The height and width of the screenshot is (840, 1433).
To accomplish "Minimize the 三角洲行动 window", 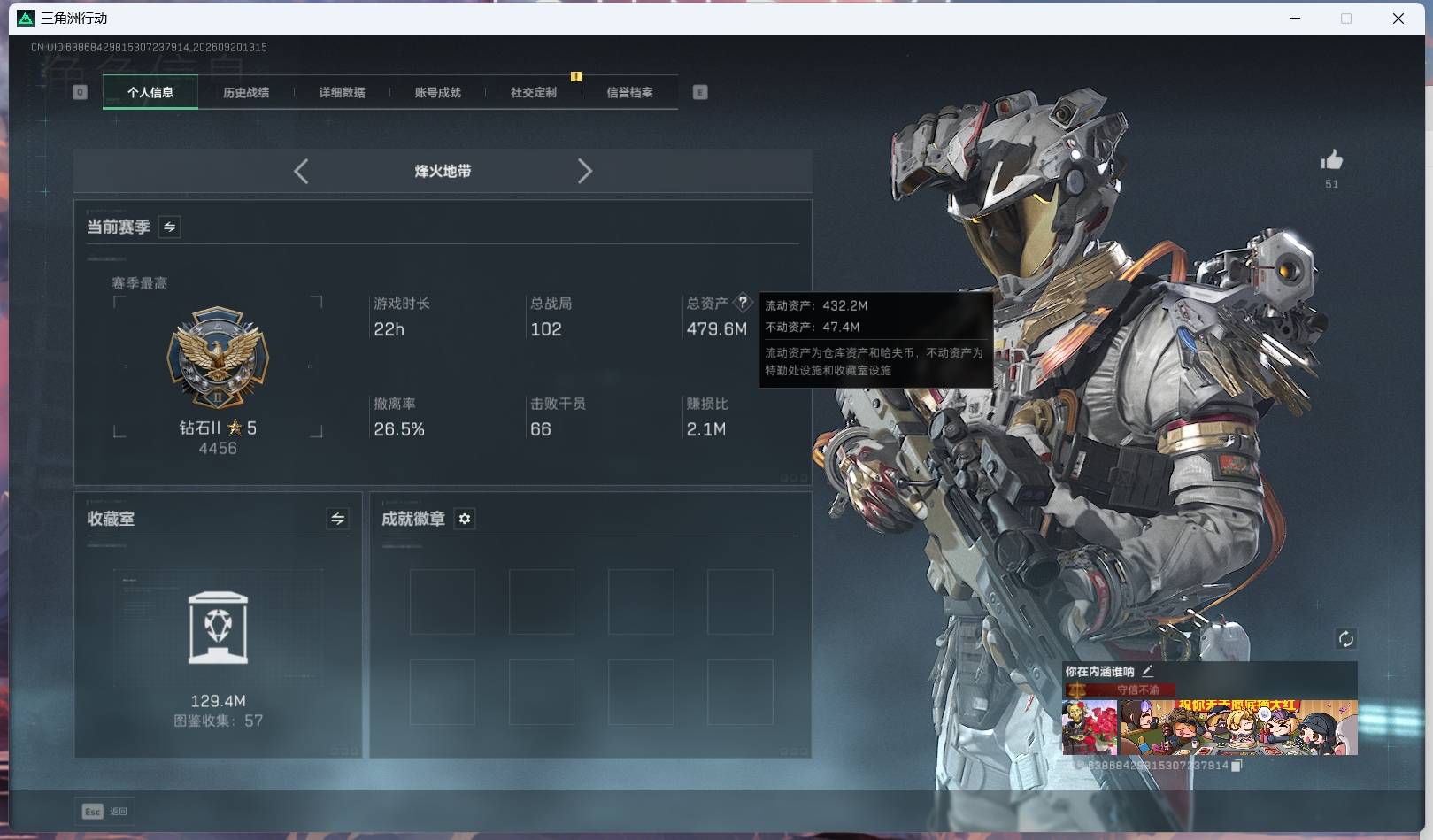I will 1295,18.
